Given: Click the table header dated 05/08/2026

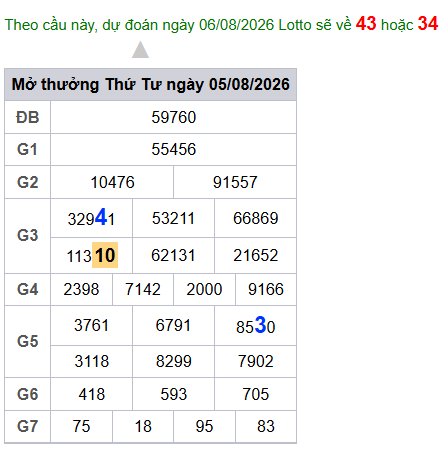Looking at the screenshot, I should [x=150, y=84].
